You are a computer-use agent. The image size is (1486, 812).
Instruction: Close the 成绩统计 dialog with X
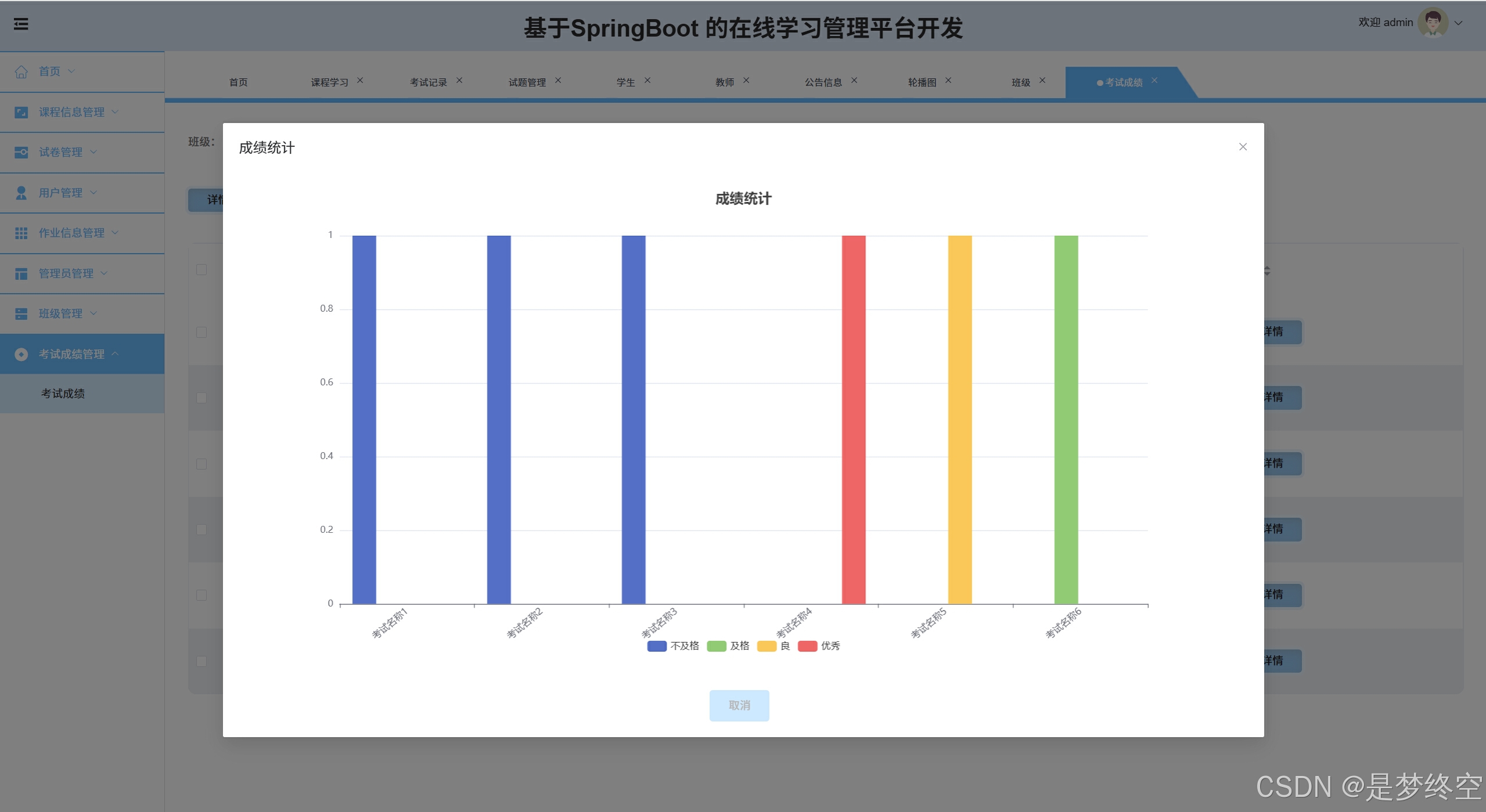click(x=1243, y=147)
